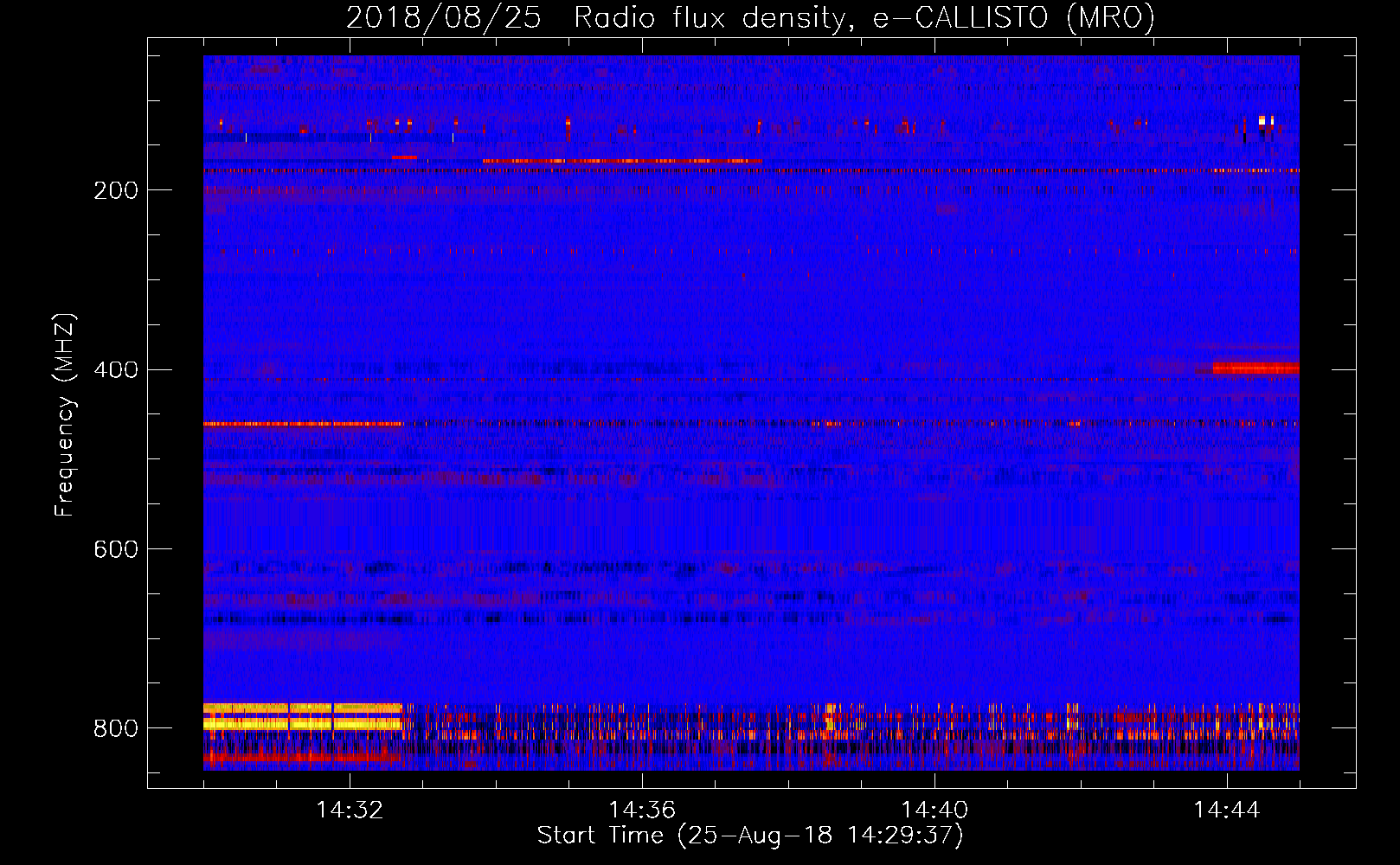Screen dimensions: 1400x865
Task: Click the 800 frequency tick label
Action: tap(116, 729)
